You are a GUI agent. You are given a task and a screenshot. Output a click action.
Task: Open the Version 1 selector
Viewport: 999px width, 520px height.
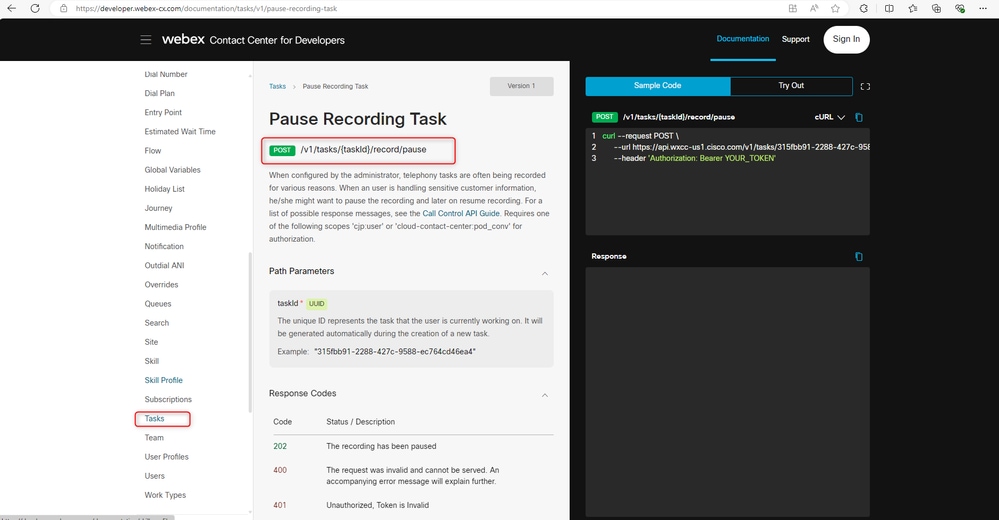click(x=521, y=86)
